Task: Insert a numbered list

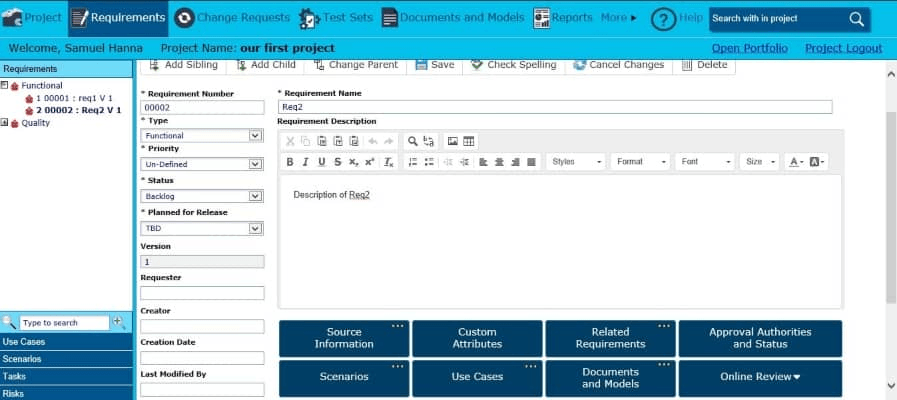Action: [x=413, y=162]
